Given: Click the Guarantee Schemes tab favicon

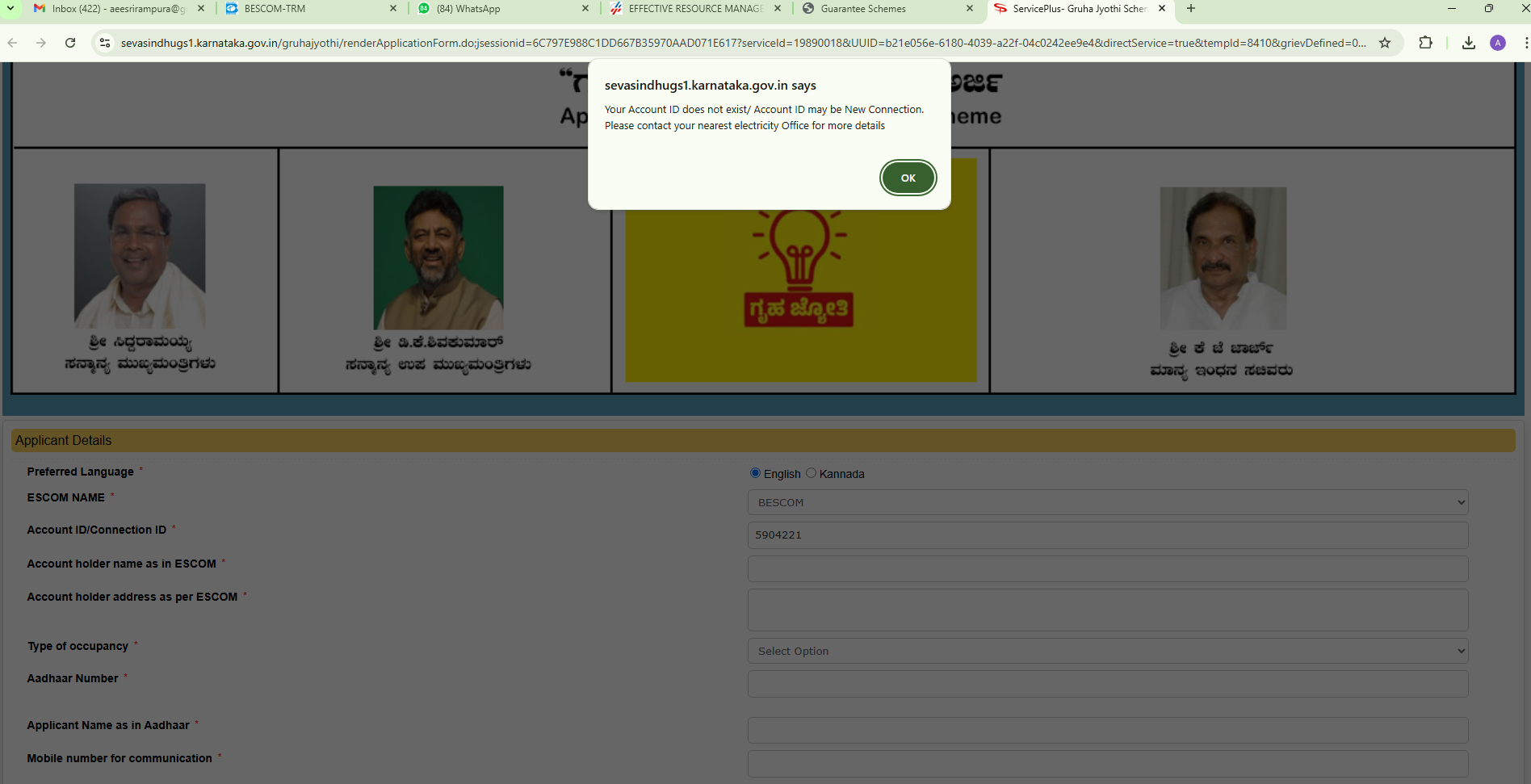Looking at the screenshot, I should 808,9.
